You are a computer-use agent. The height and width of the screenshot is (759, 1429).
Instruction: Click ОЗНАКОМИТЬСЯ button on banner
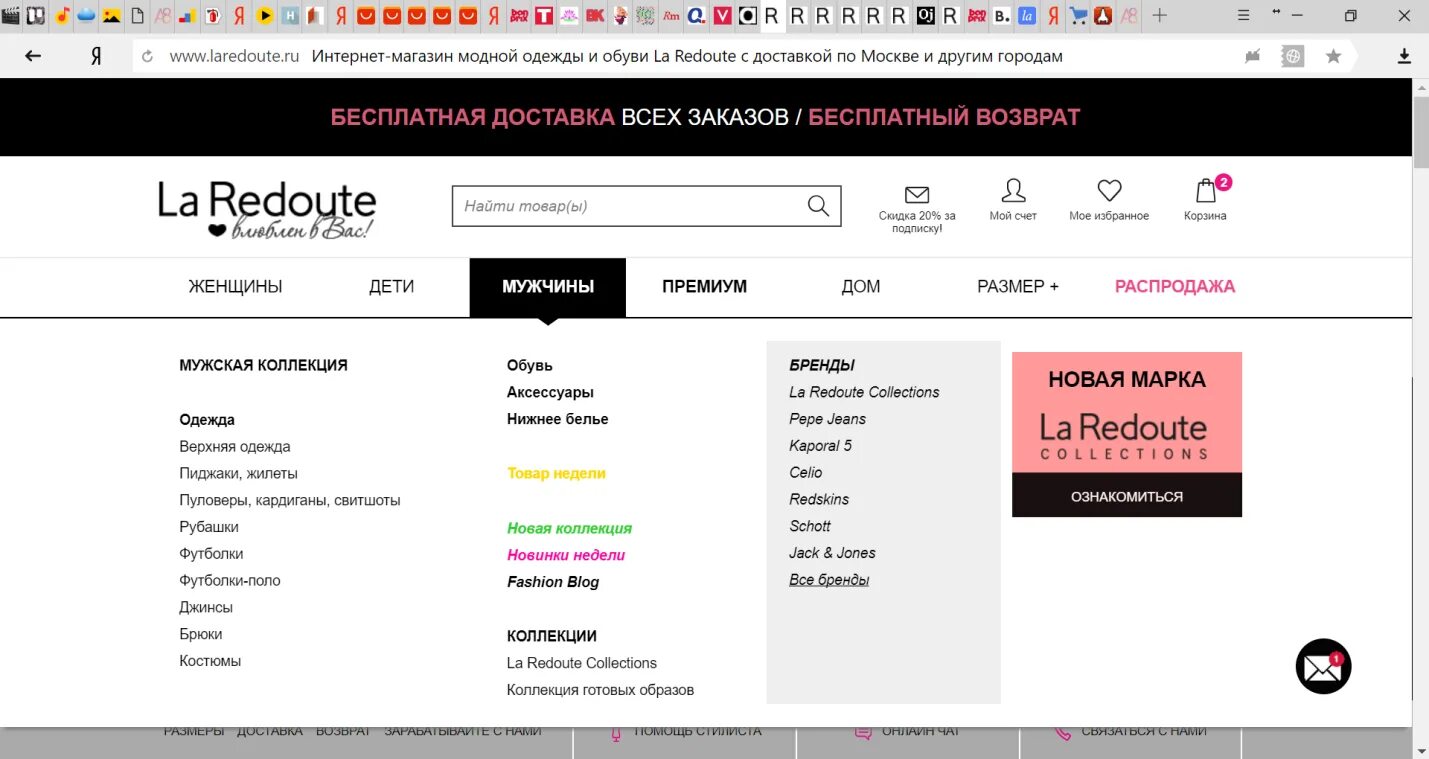[1127, 496]
